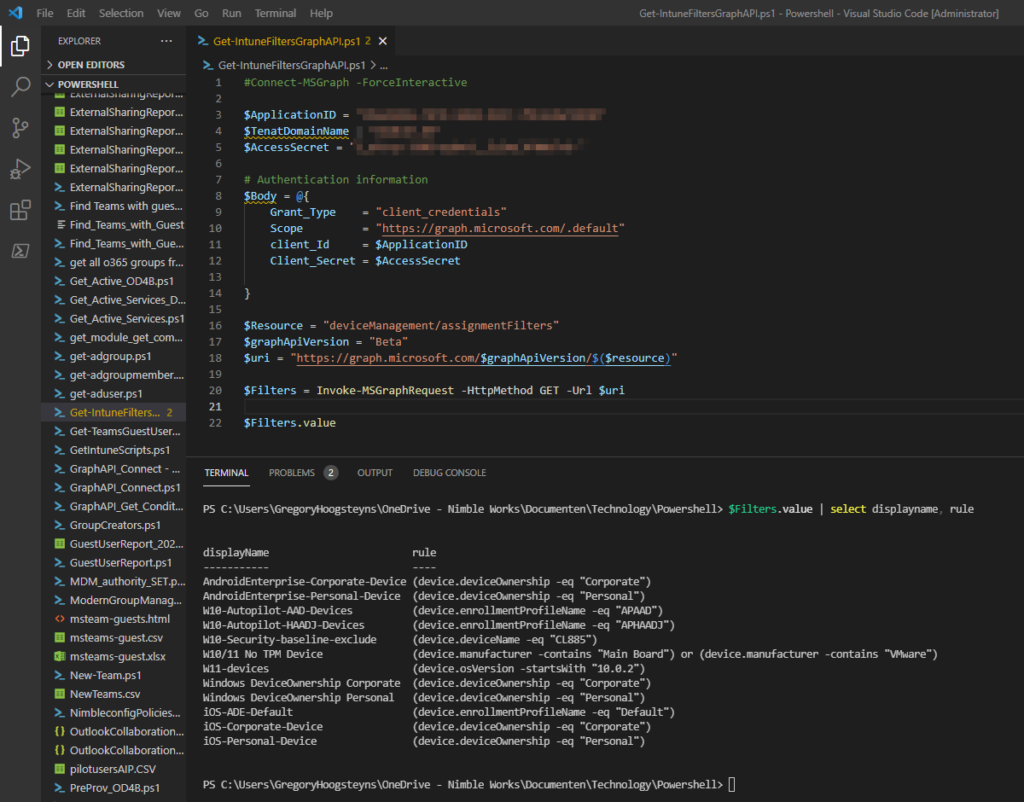Open the Explorer view in activity bar
The image size is (1024, 802).
click(20, 46)
